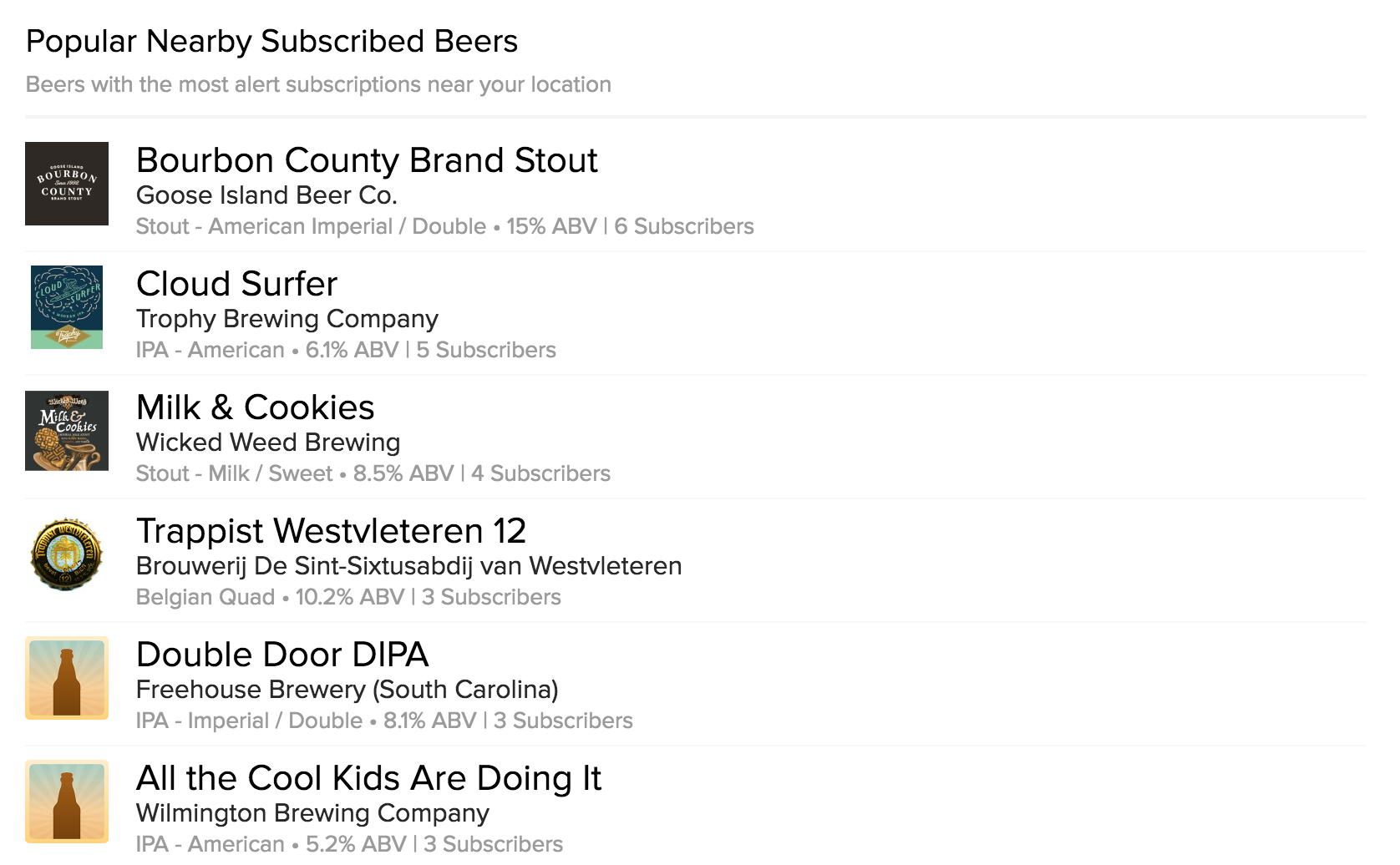Click the Popular Nearby Subscribed Beers heading
1400x865 pixels.
[x=271, y=42]
